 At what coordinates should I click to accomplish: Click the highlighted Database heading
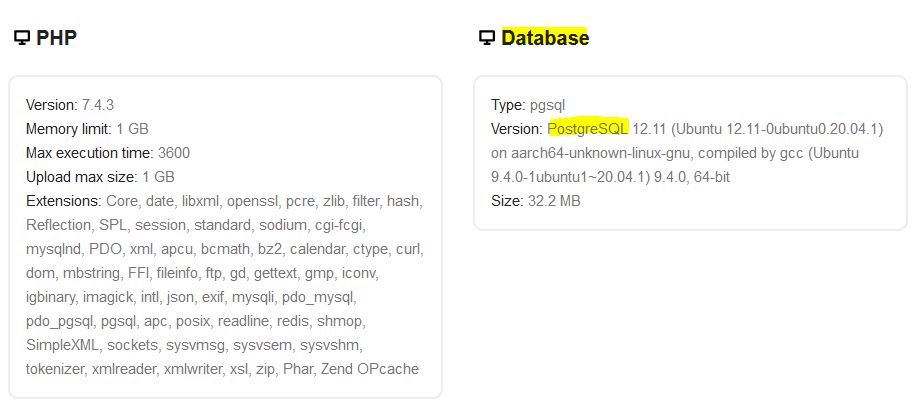tap(545, 38)
